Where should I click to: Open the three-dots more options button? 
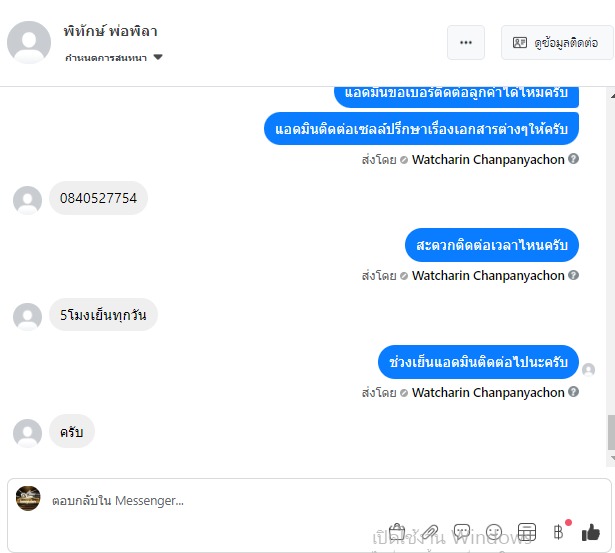[x=466, y=42]
